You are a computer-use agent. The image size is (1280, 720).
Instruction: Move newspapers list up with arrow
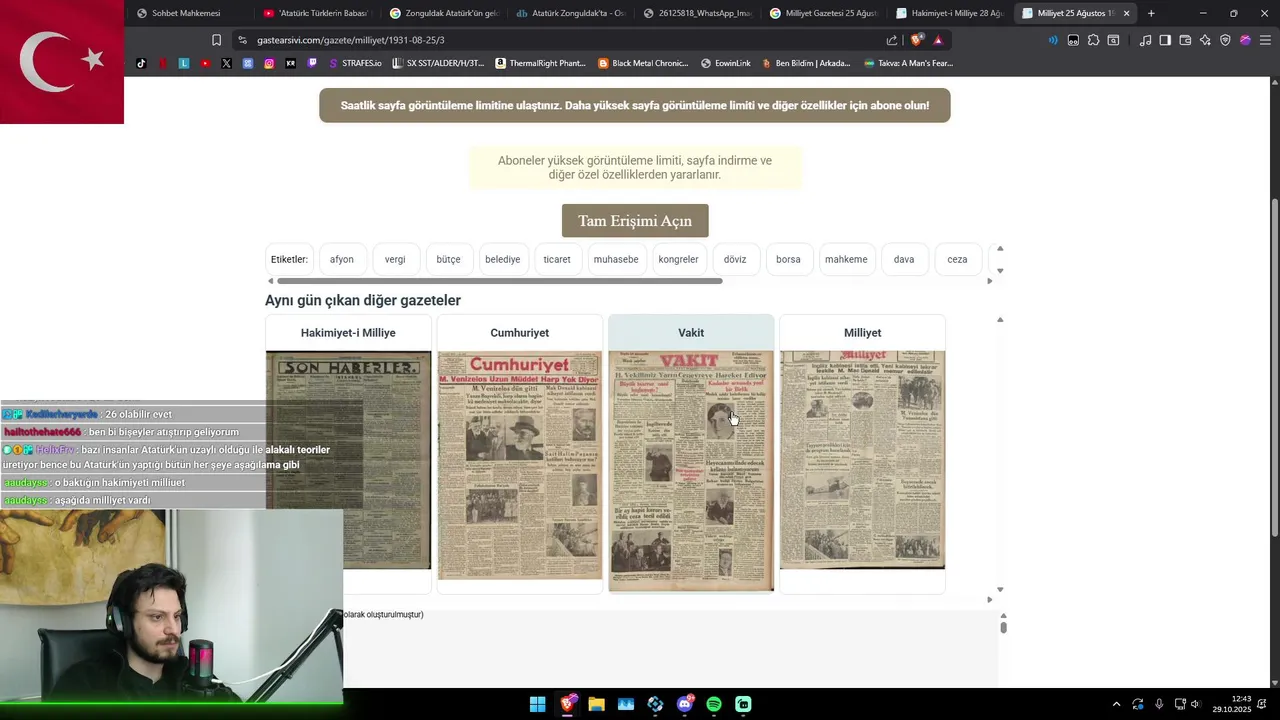[1000, 320]
